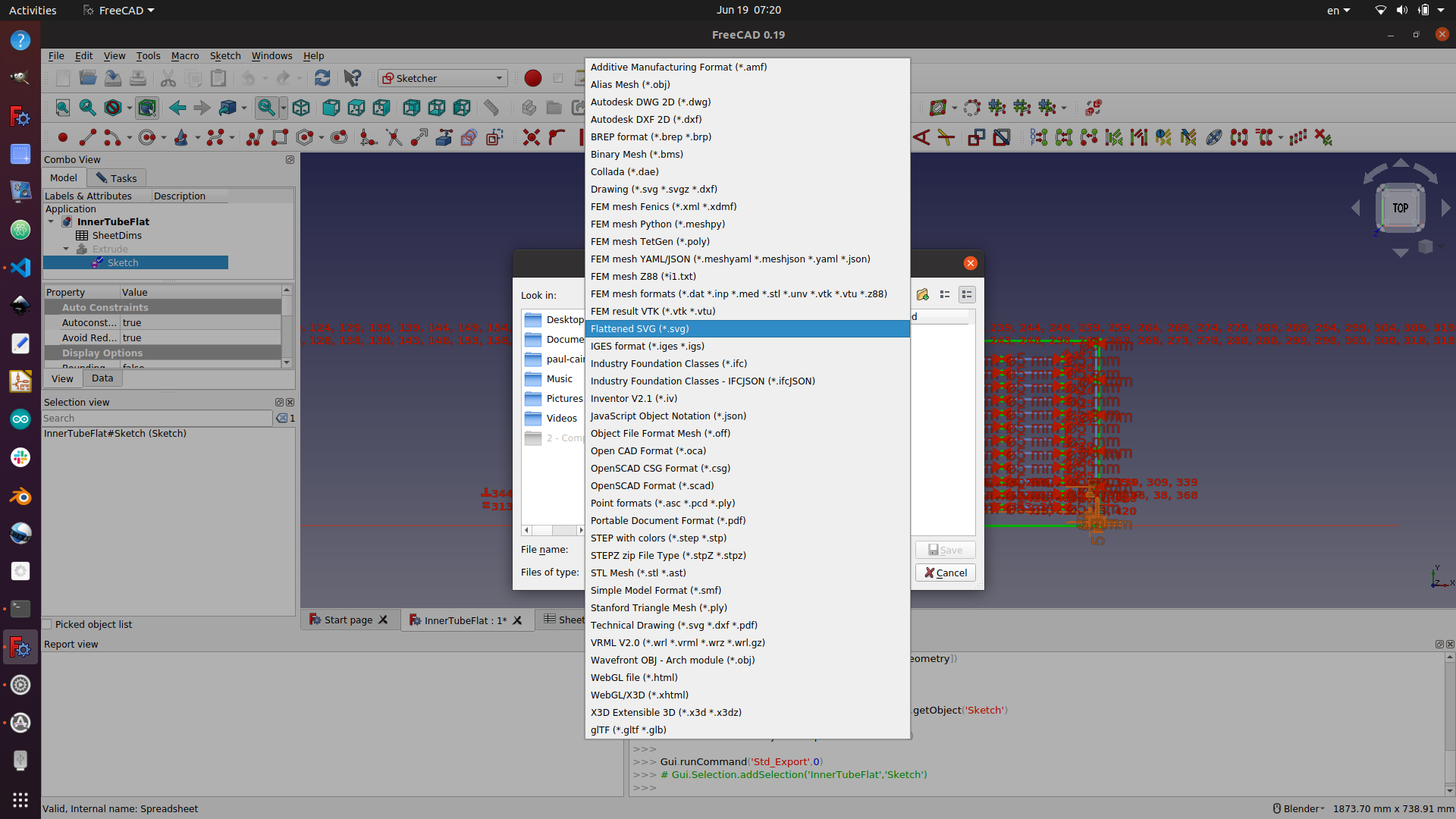This screenshot has height=819, width=1456.
Task: Click the Front view cube icon
Action: [331, 108]
